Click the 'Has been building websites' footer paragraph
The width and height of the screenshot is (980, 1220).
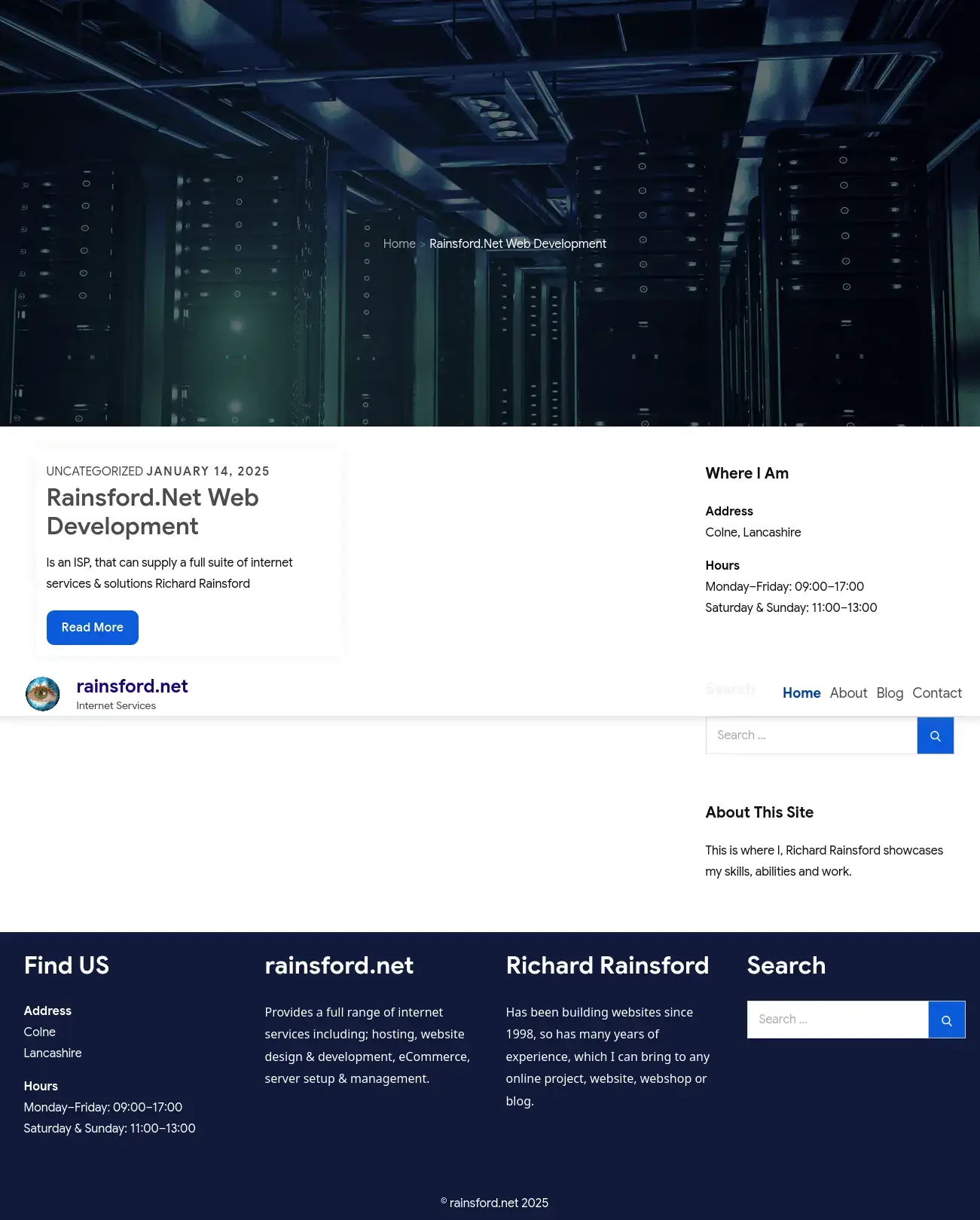tap(608, 1056)
